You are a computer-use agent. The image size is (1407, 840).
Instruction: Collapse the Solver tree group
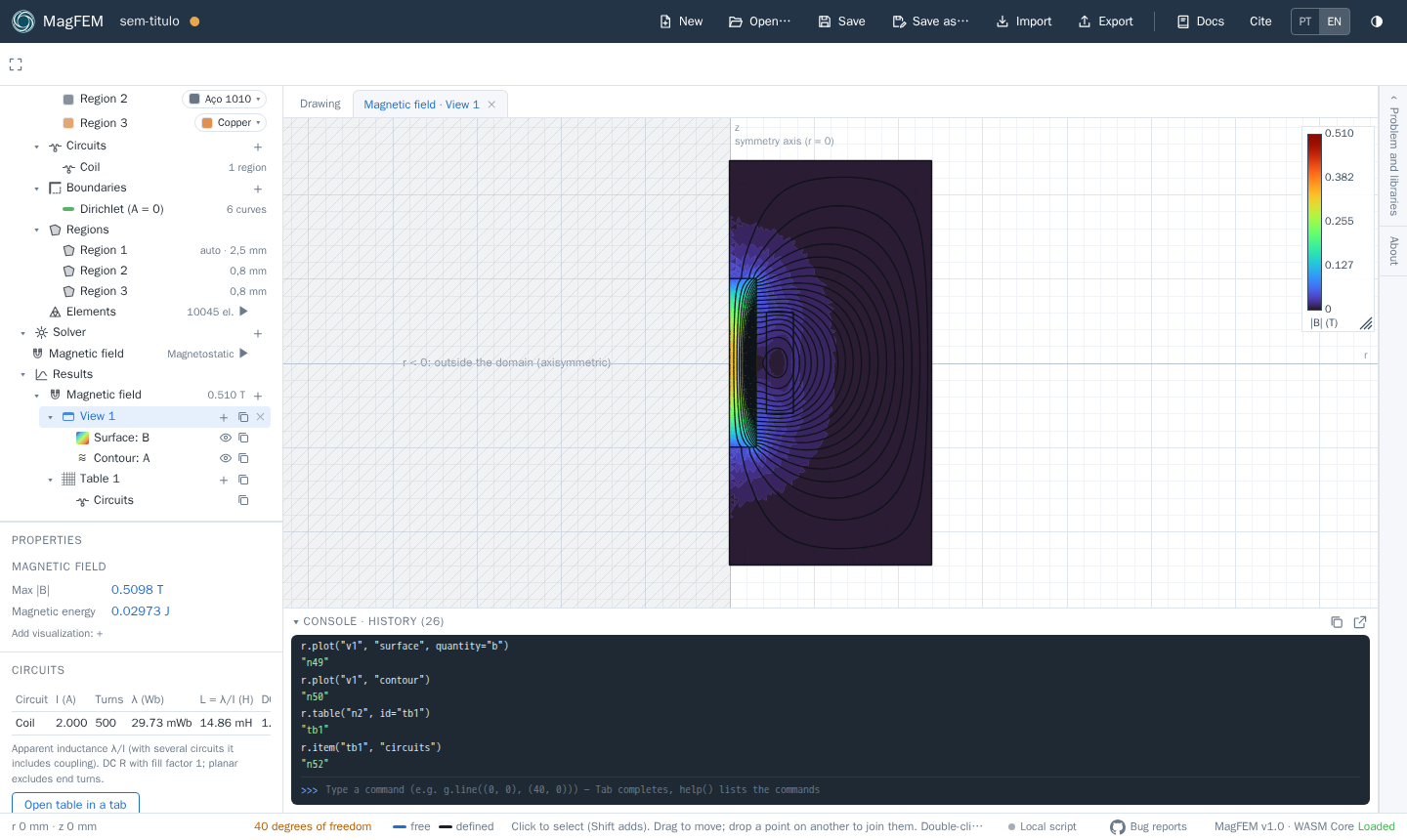click(x=23, y=333)
